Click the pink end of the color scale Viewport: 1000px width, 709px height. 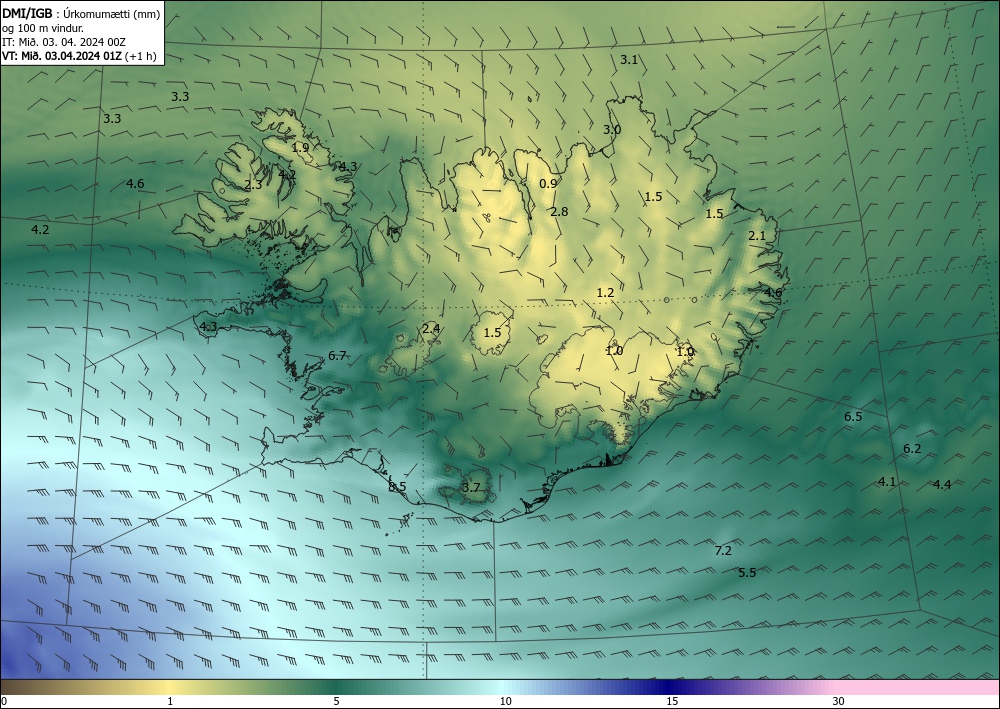[918, 687]
